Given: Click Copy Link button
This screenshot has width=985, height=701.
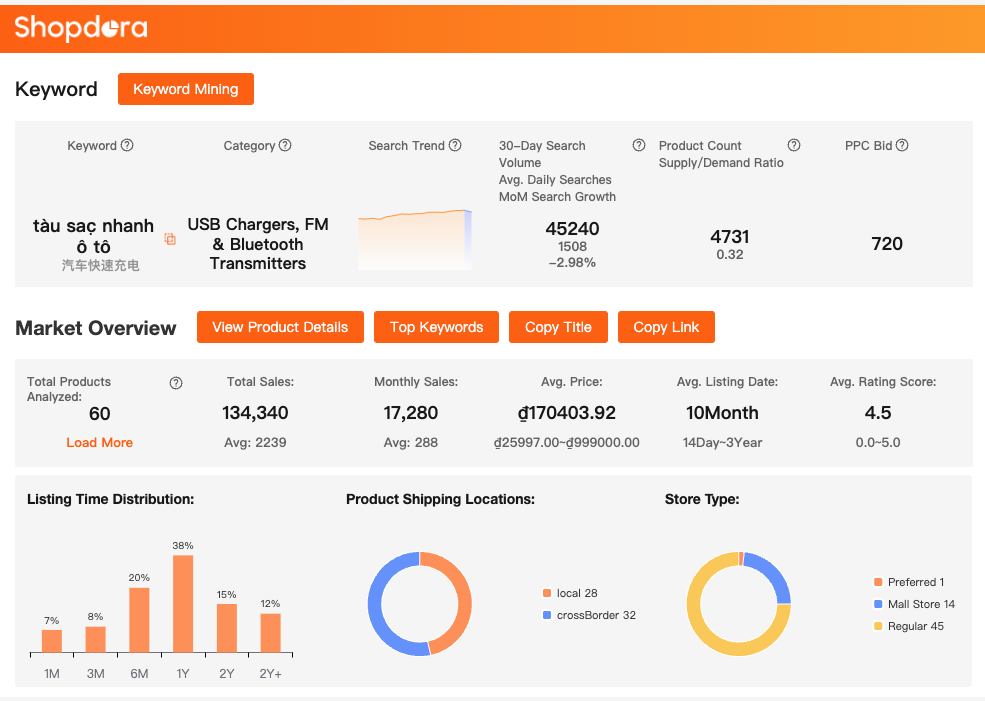Looking at the screenshot, I should coord(666,327).
